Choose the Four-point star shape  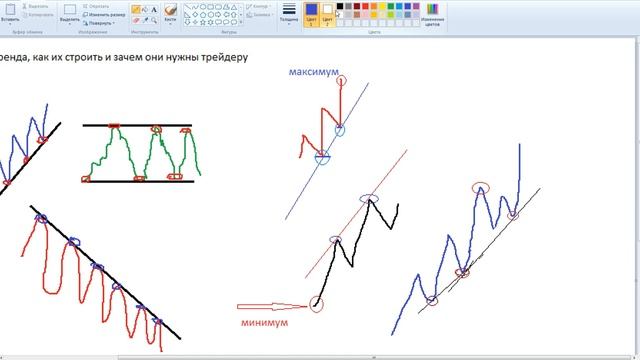[195, 22]
